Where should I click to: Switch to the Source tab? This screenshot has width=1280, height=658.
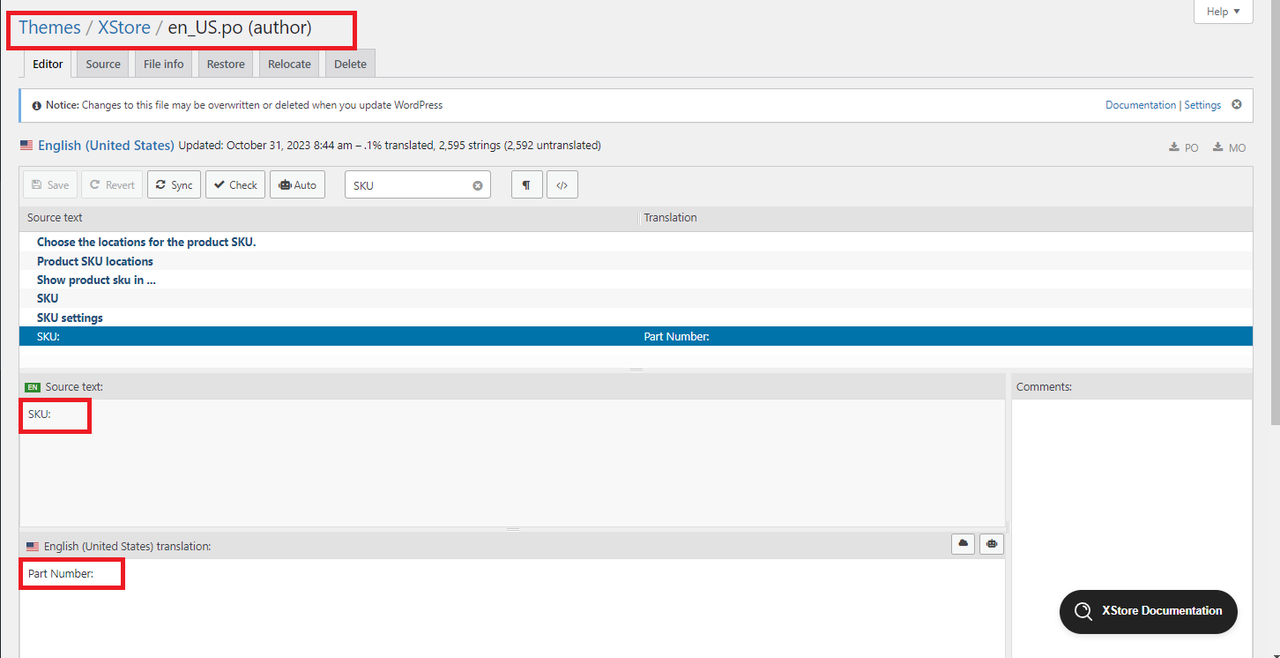(x=103, y=64)
